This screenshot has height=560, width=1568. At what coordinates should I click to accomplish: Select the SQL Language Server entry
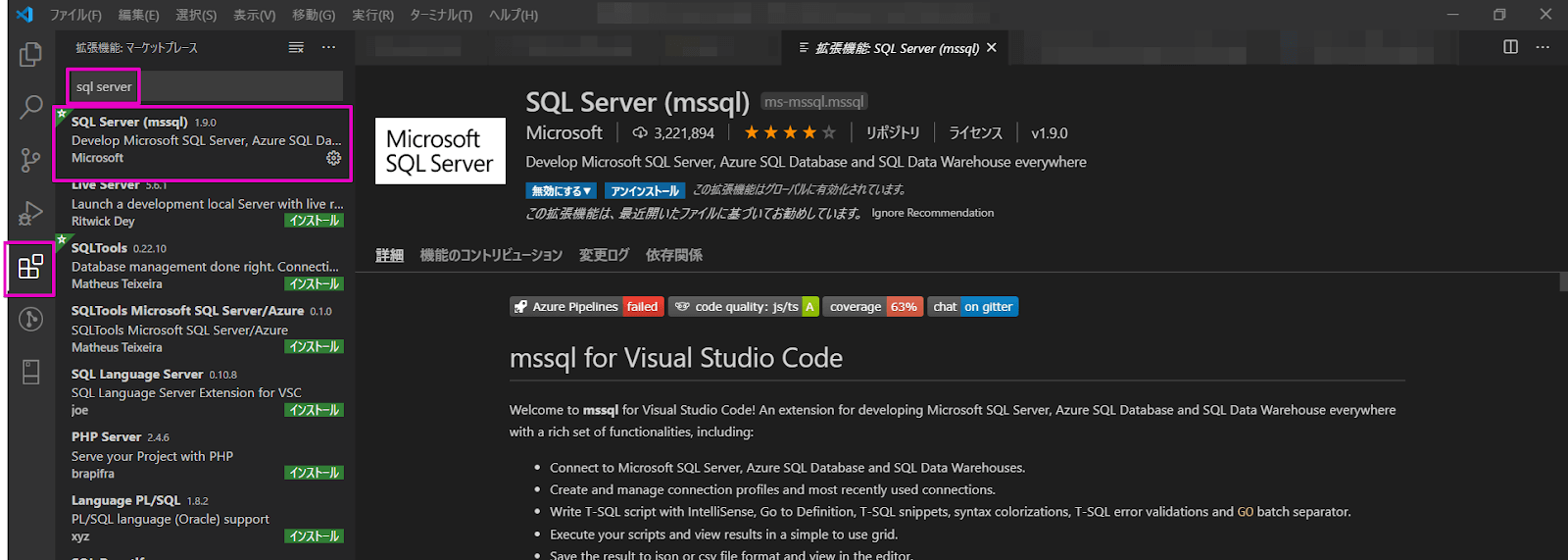(204, 392)
